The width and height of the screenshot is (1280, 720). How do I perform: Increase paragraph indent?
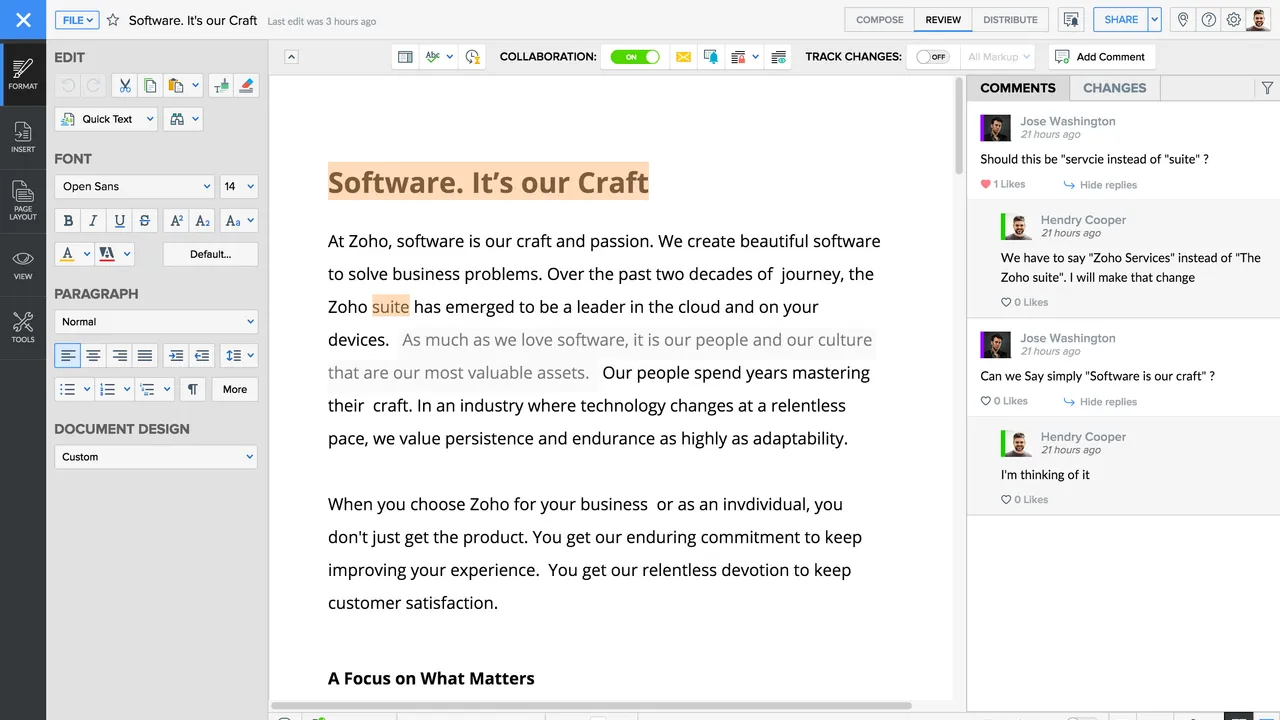click(176, 355)
